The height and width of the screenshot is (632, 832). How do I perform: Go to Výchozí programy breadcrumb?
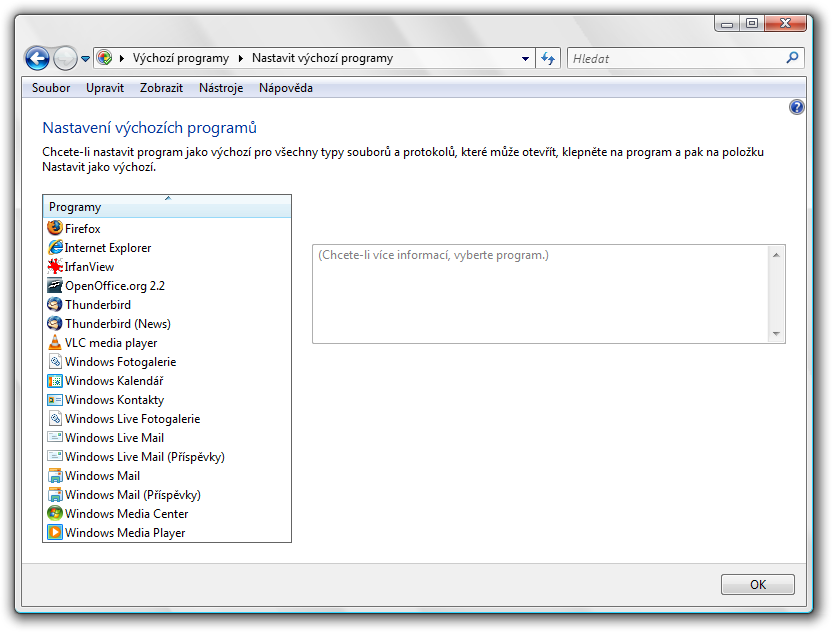point(181,58)
